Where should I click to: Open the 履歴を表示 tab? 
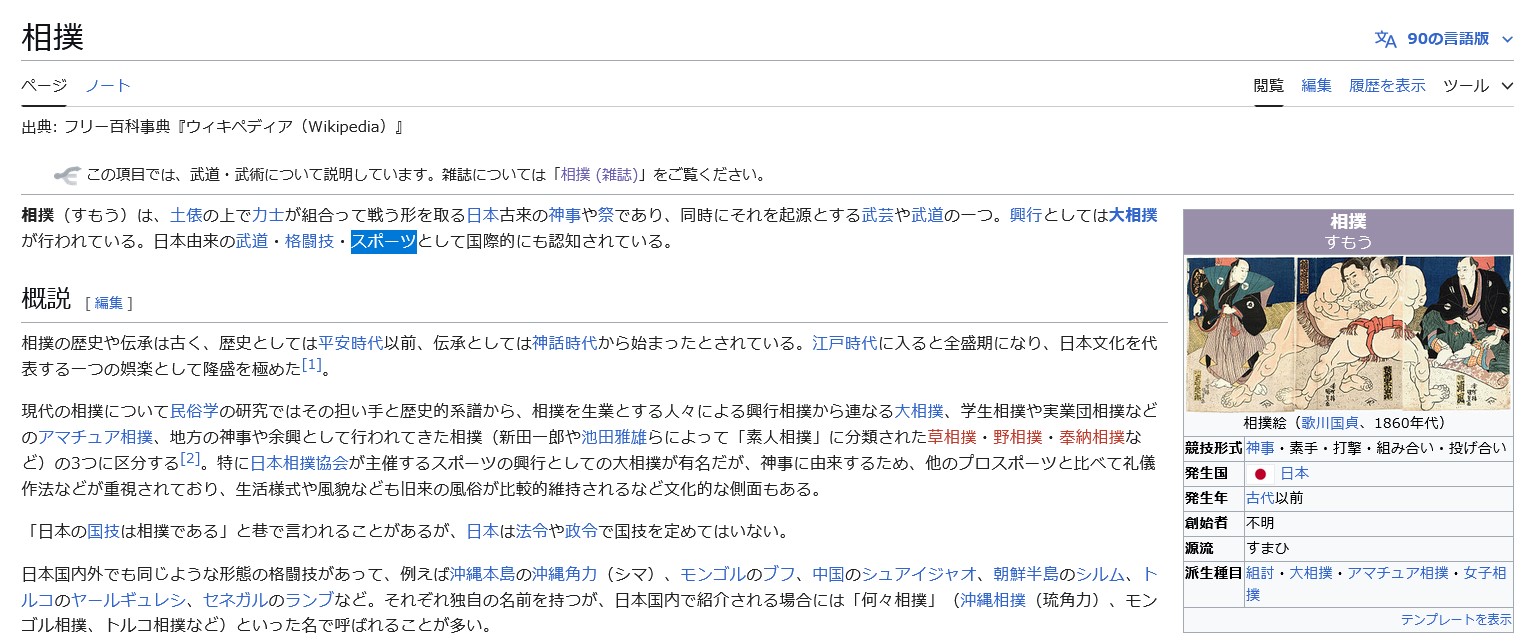[x=1387, y=86]
